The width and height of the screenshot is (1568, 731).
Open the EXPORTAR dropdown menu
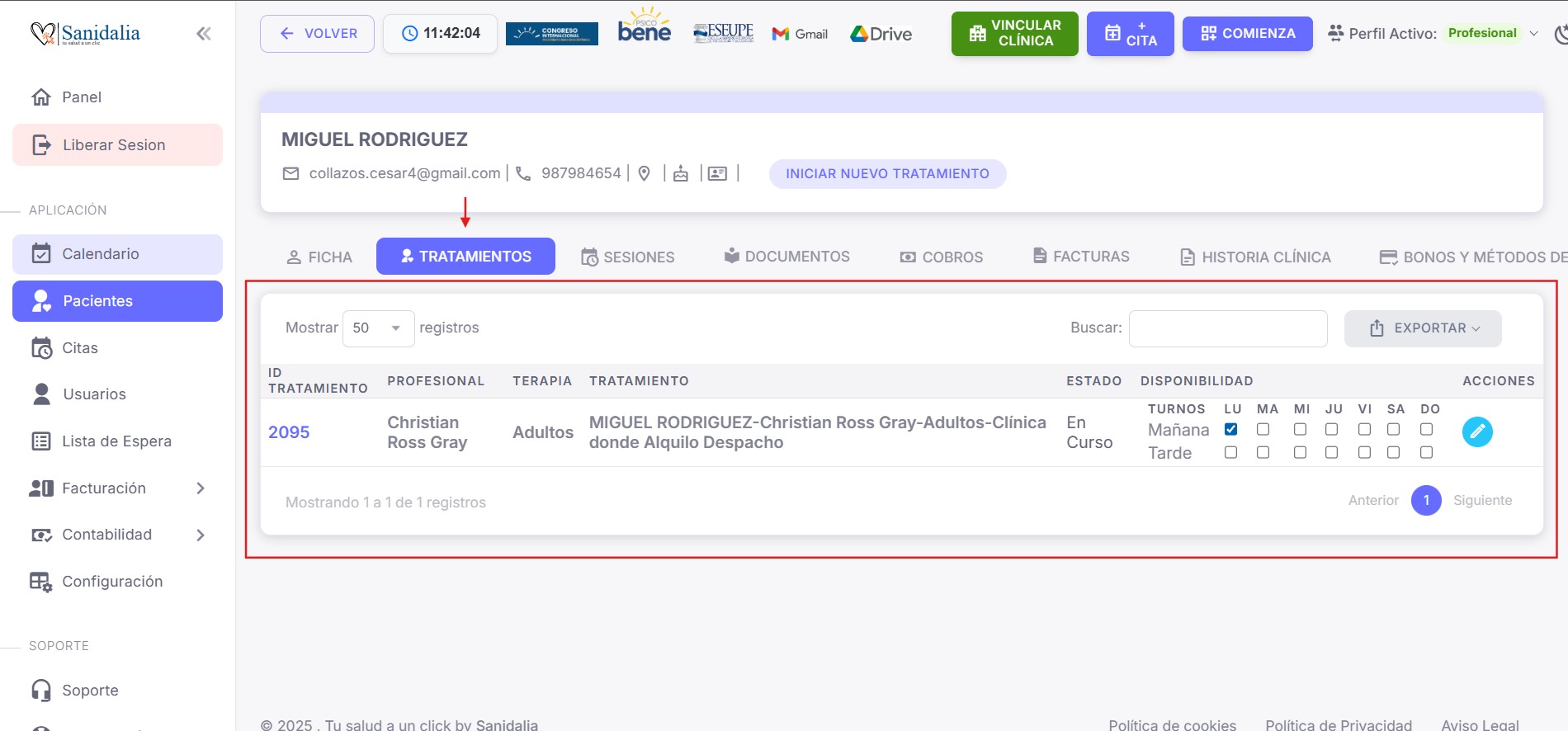point(1422,328)
